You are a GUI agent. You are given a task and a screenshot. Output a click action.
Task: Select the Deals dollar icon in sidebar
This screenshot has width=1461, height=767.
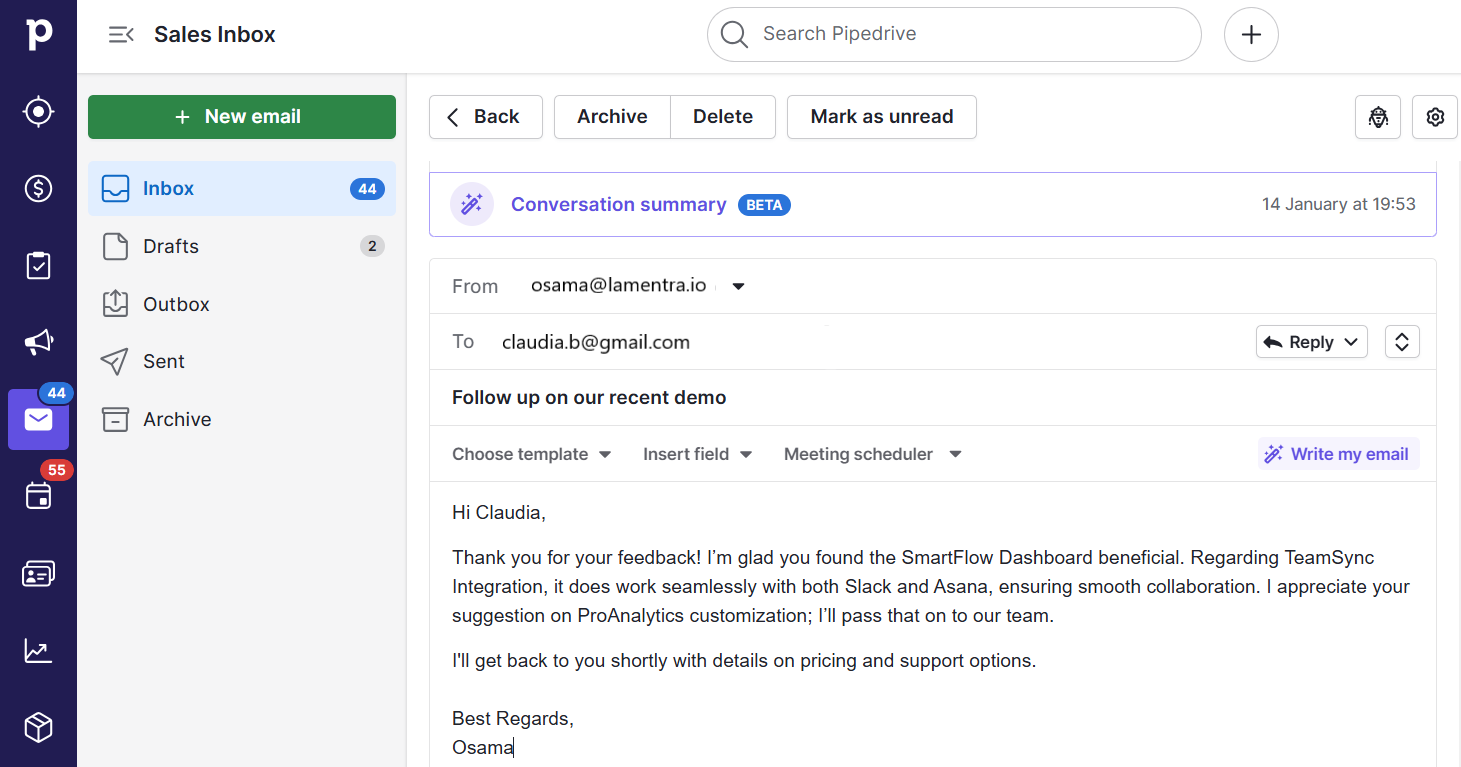38,188
